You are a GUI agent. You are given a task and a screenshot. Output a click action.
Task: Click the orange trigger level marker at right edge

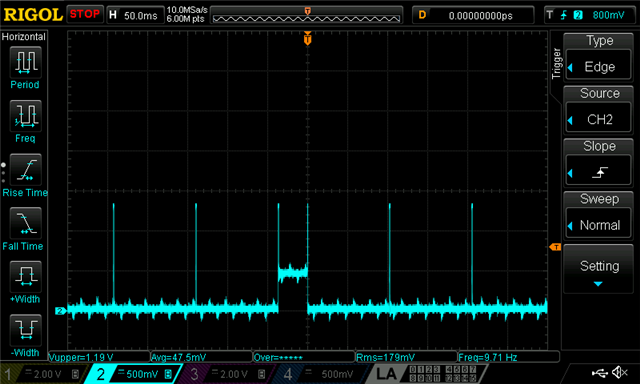555,247
